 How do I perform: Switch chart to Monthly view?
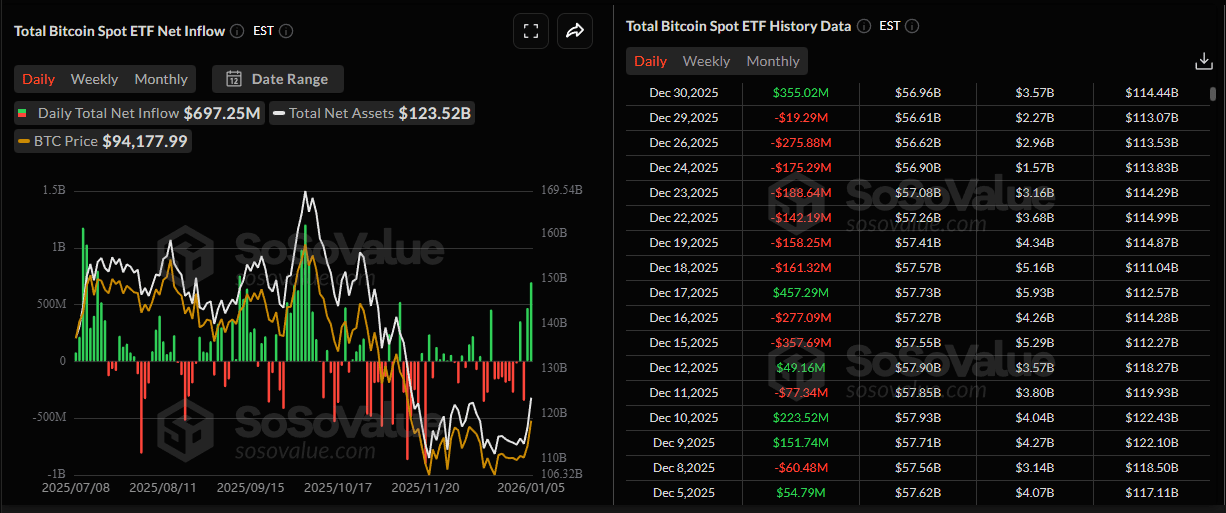[x=161, y=79]
